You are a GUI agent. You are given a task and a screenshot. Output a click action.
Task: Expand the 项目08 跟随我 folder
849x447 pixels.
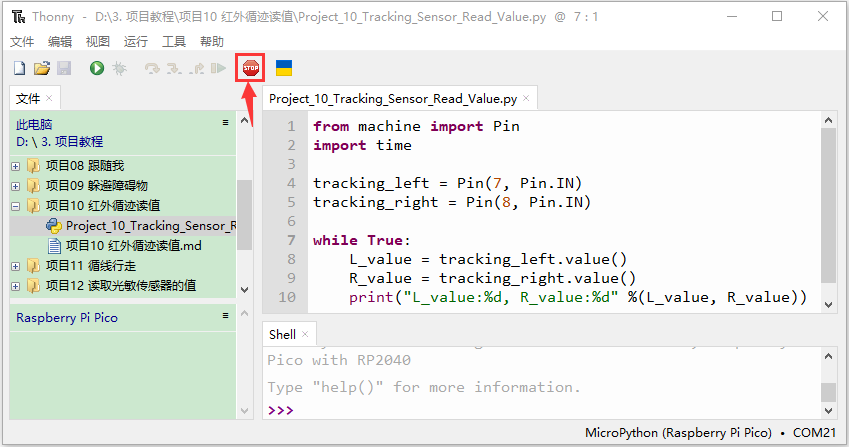tap(16, 166)
